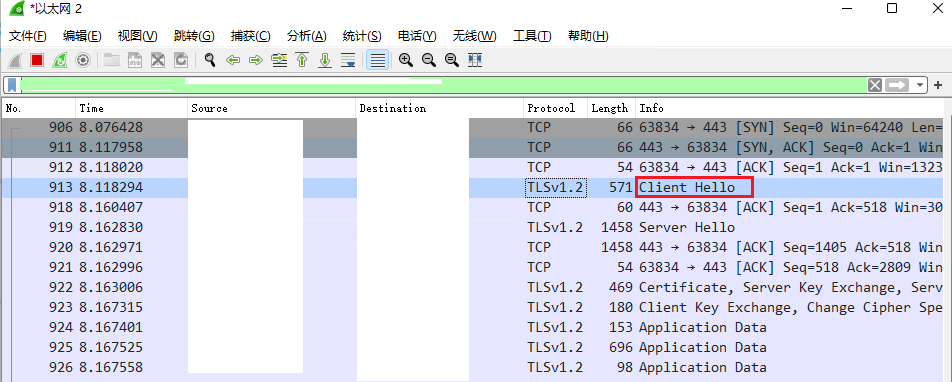Select packet 918 at time 8.160407

pyautogui.click(x=473, y=208)
